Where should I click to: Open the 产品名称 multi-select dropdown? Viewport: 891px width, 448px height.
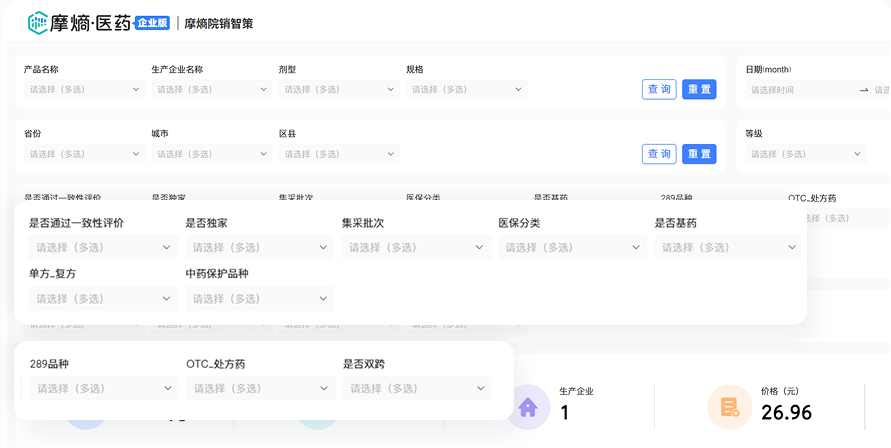click(x=84, y=90)
